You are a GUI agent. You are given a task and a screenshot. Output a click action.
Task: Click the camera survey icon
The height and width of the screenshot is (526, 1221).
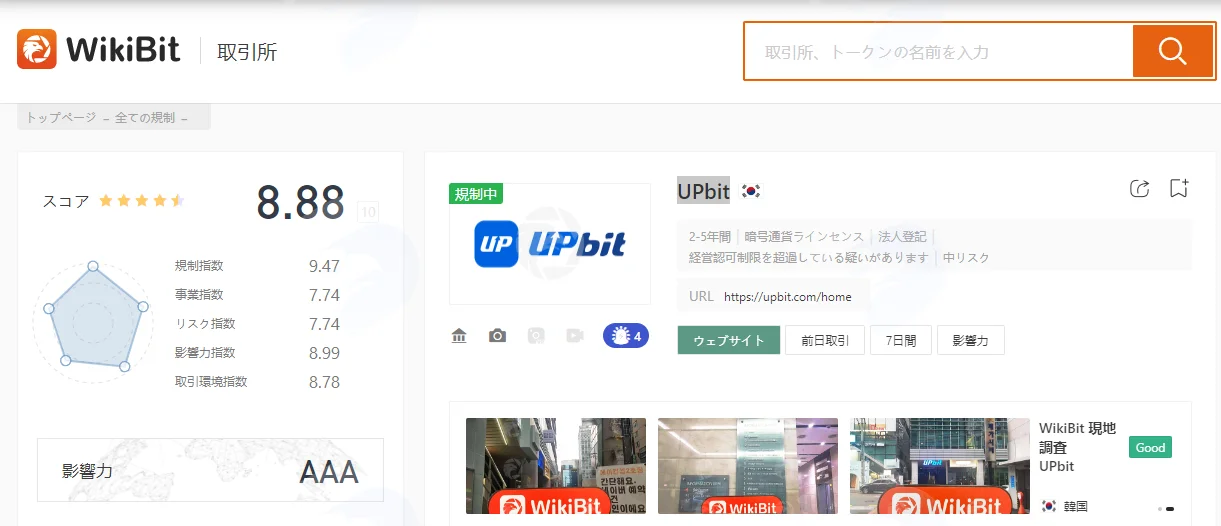[497, 336]
